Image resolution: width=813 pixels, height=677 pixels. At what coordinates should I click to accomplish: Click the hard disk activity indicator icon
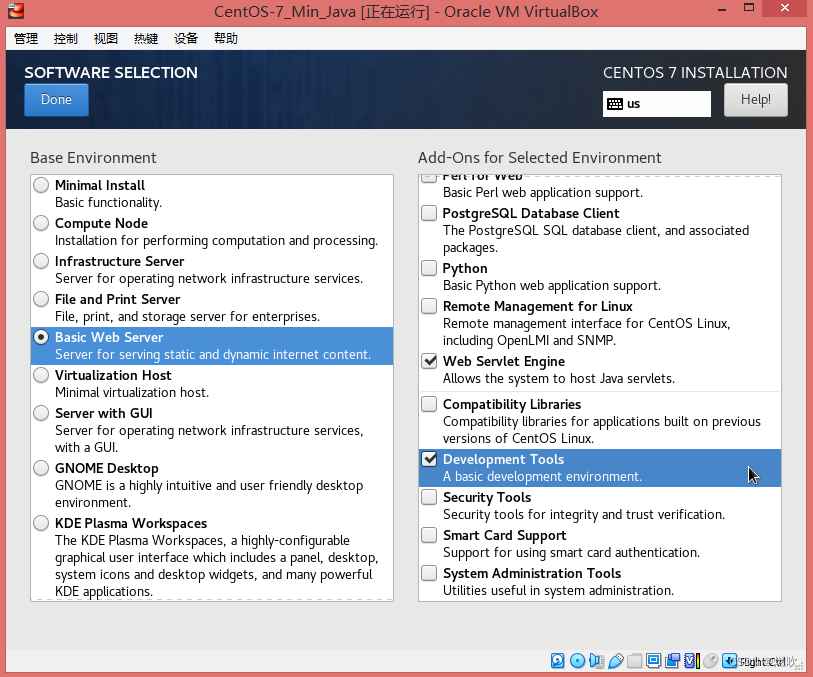click(557, 660)
